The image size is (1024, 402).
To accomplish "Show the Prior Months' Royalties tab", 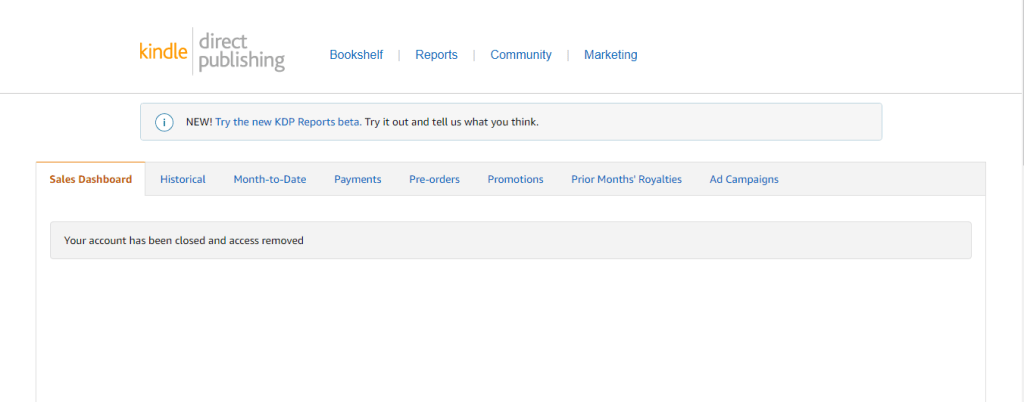I will (626, 179).
